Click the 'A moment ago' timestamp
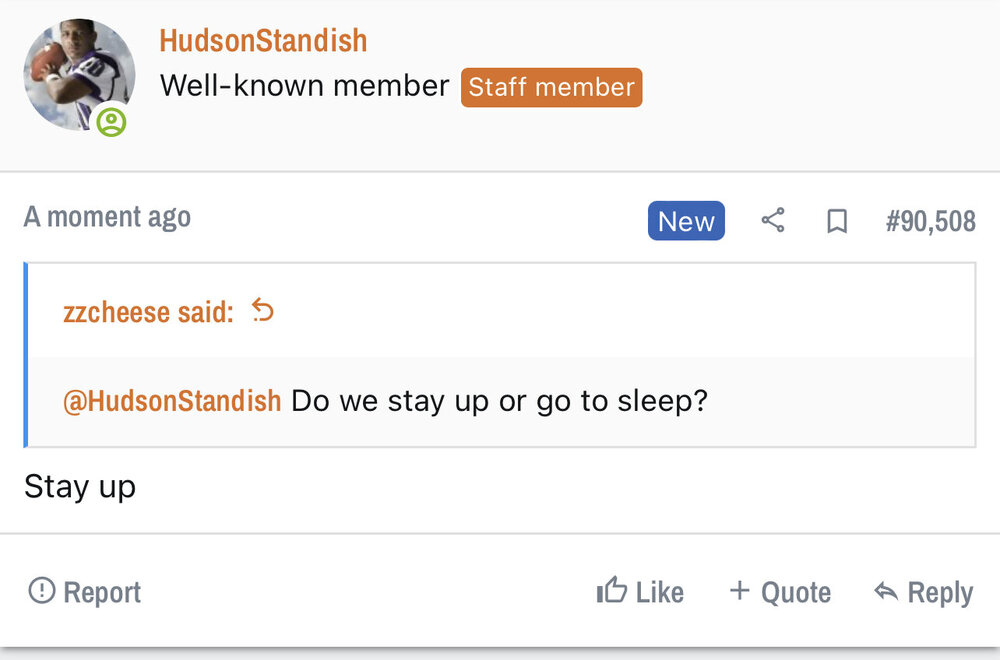This screenshot has height=660, width=1000. click(x=107, y=217)
